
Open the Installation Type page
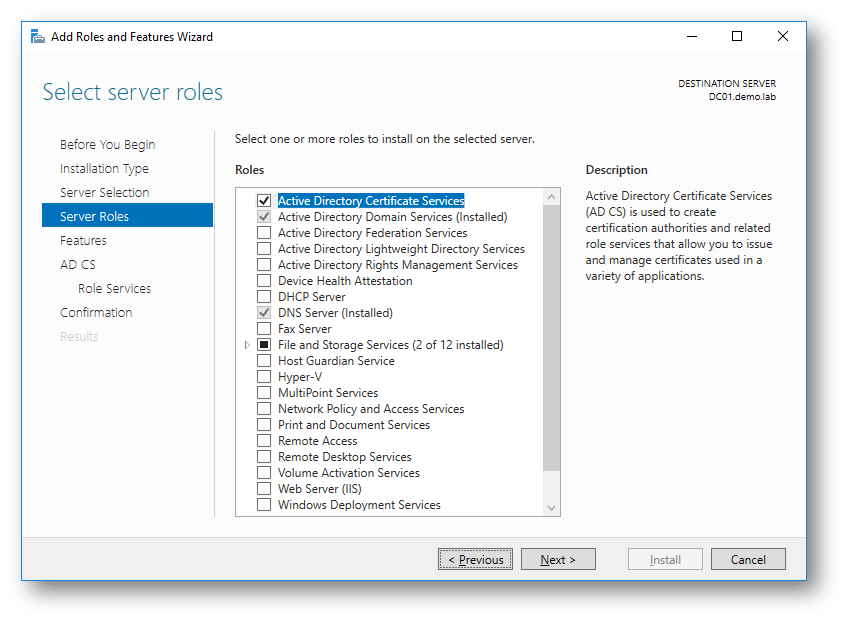click(x=104, y=169)
